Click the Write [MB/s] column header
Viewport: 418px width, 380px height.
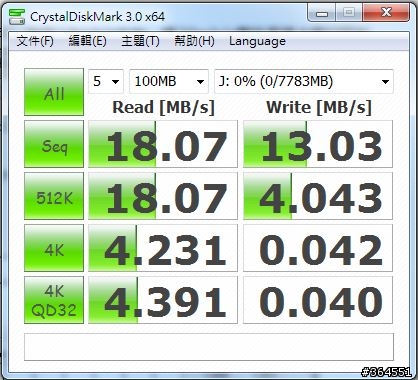click(x=319, y=108)
